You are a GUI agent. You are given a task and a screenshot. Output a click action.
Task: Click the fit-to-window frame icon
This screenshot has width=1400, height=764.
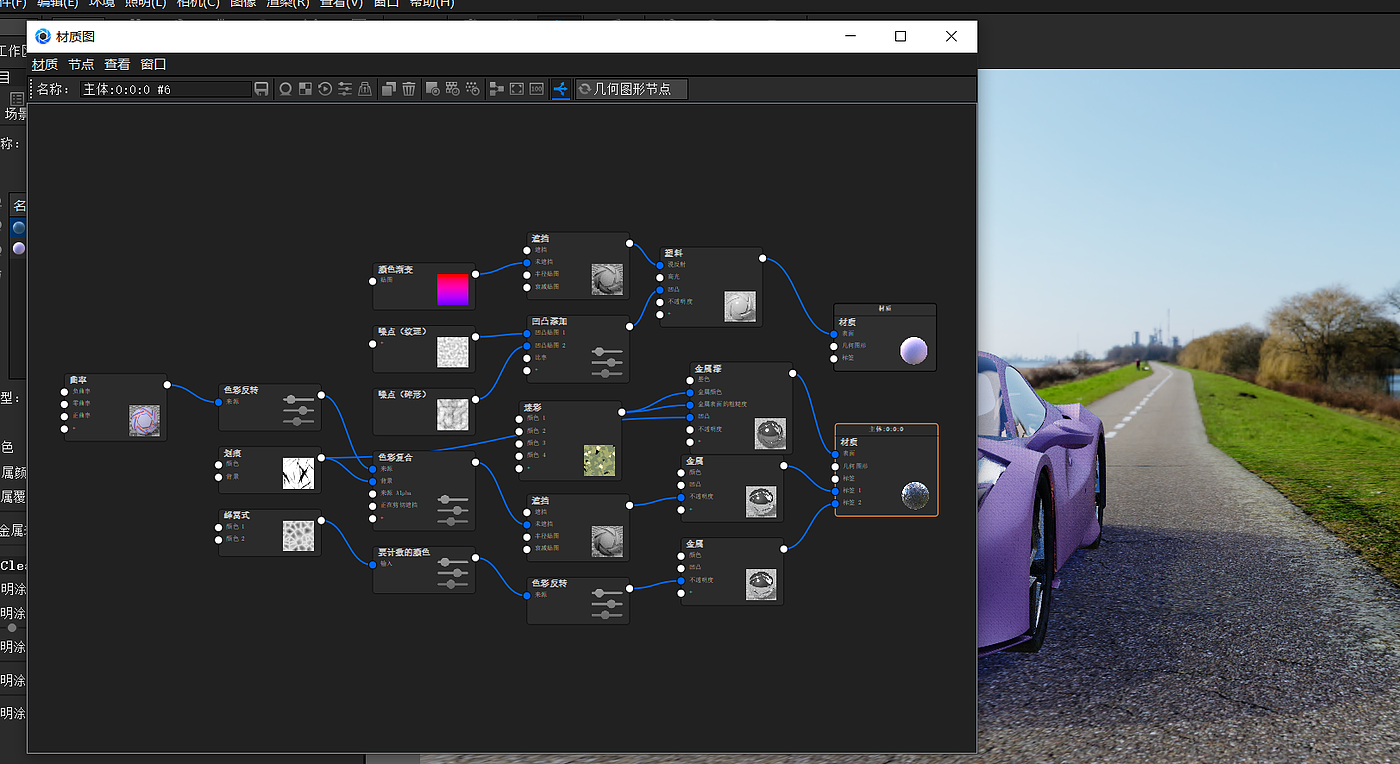(x=516, y=89)
